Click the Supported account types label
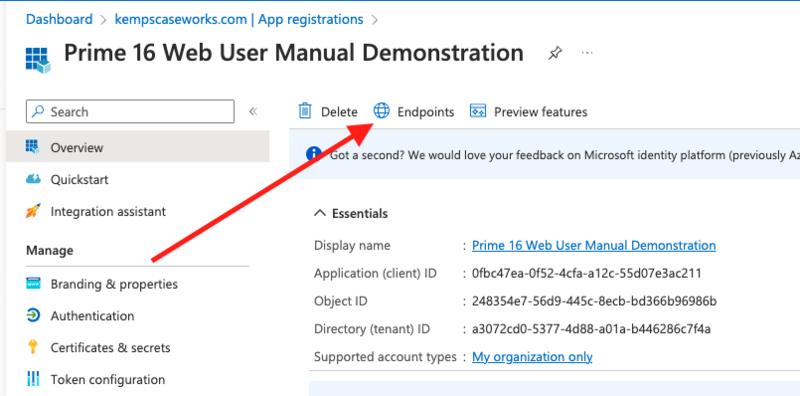Image resolution: width=800 pixels, height=396 pixels. (385, 357)
